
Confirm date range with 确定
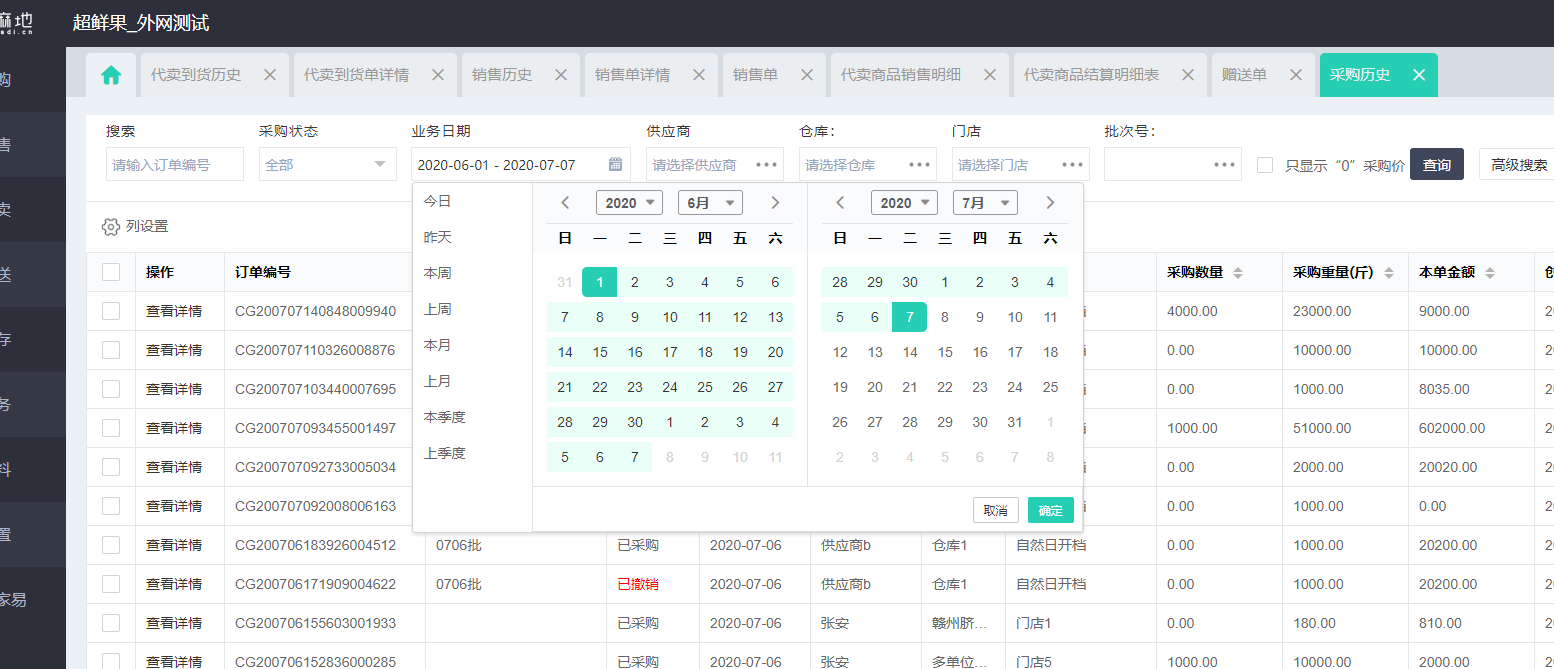point(1051,510)
